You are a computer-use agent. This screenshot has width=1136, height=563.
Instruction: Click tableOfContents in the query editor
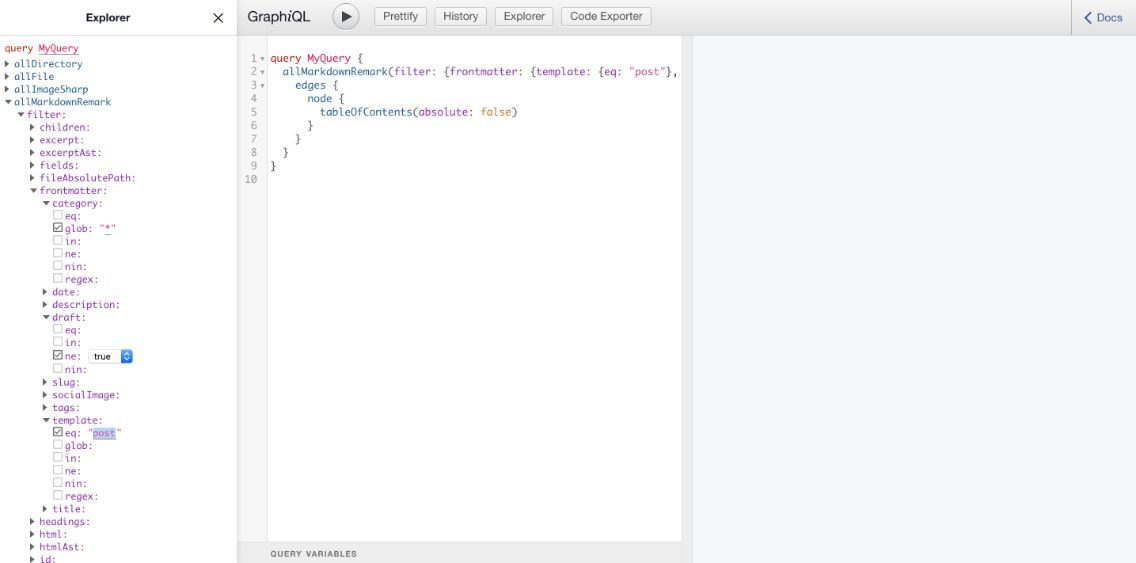(x=366, y=112)
